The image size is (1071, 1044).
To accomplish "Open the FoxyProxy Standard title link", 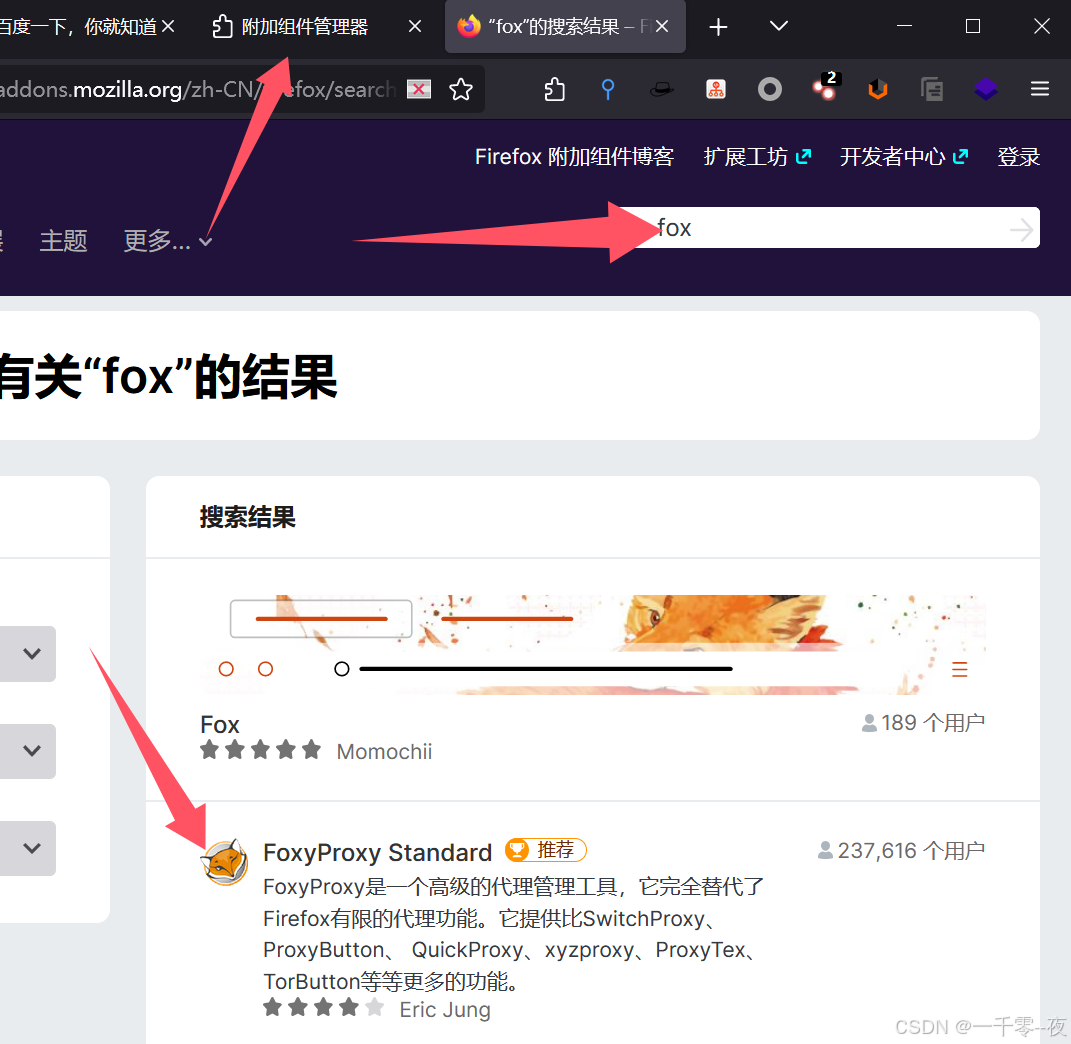I will click(x=377, y=853).
